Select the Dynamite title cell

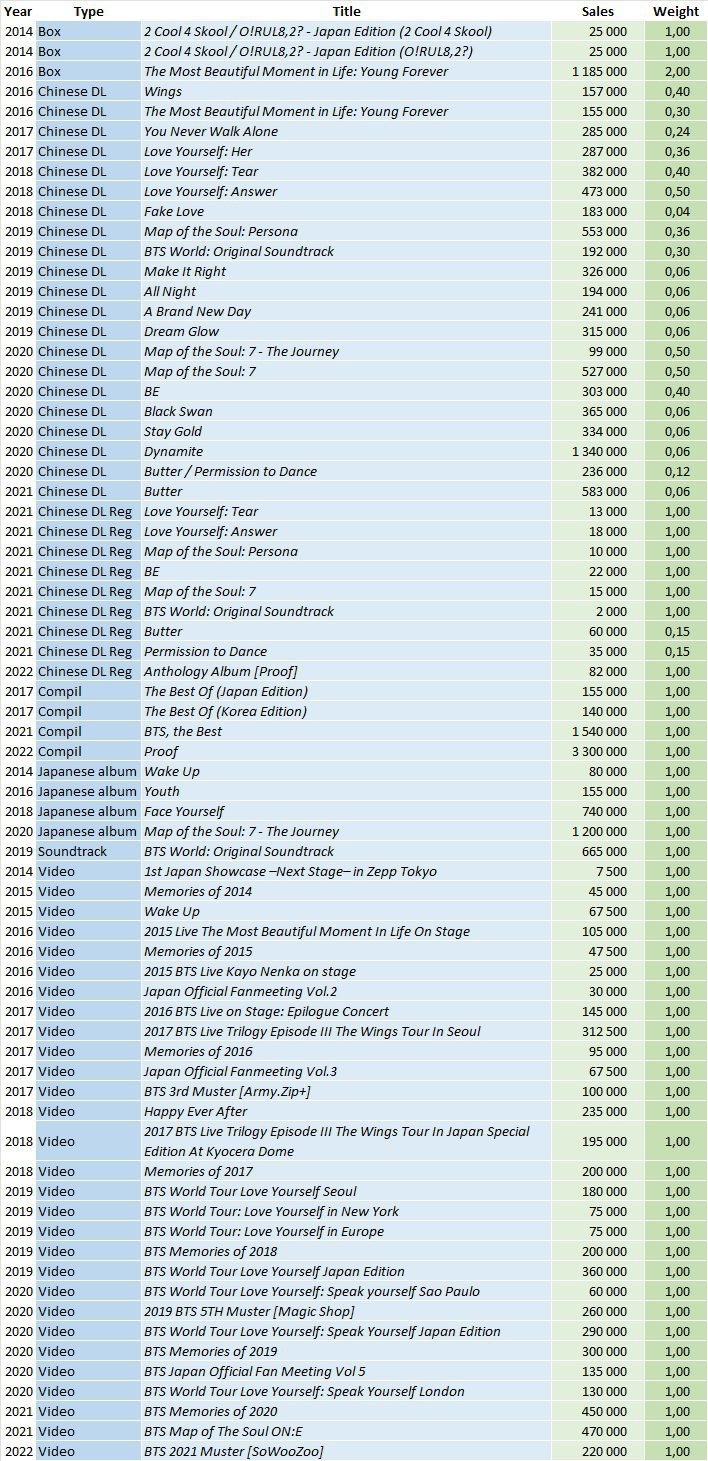(x=173, y=451)
